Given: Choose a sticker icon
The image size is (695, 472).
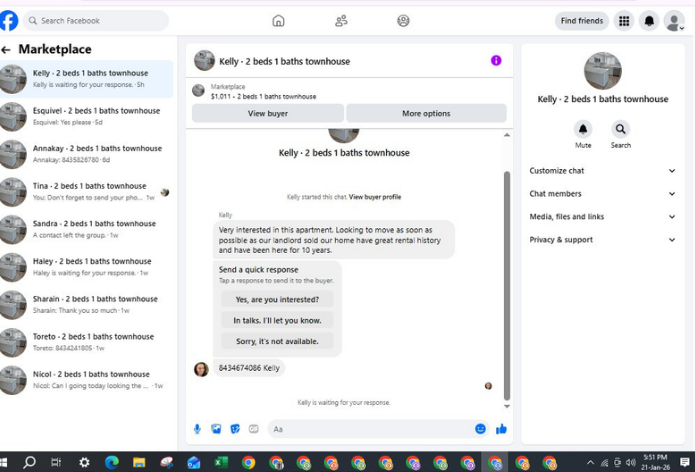Looking at the screenshot, I should pyautogui.click(x=235, y=429).
